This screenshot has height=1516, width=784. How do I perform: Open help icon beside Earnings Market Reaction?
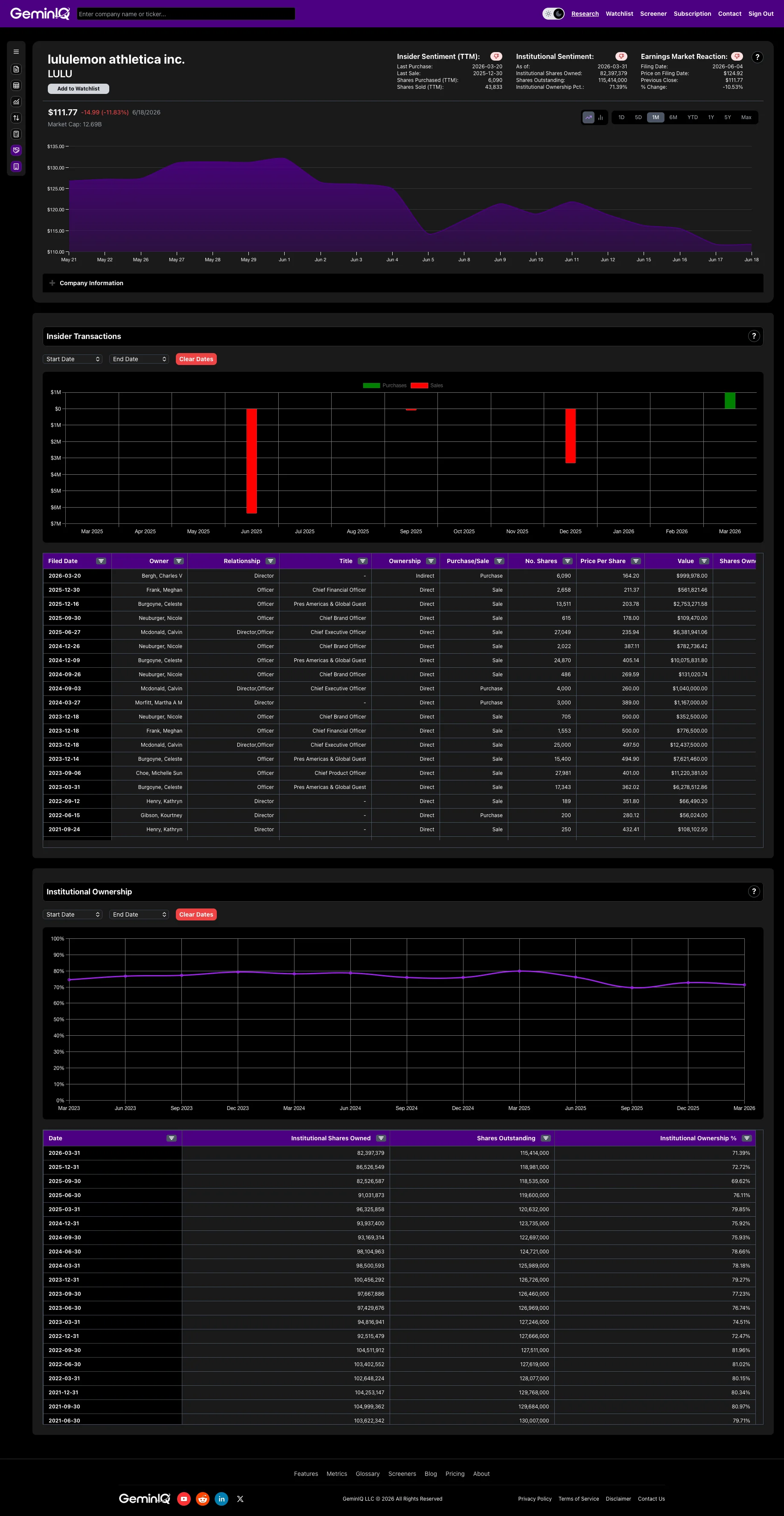[x=757, y=57]
